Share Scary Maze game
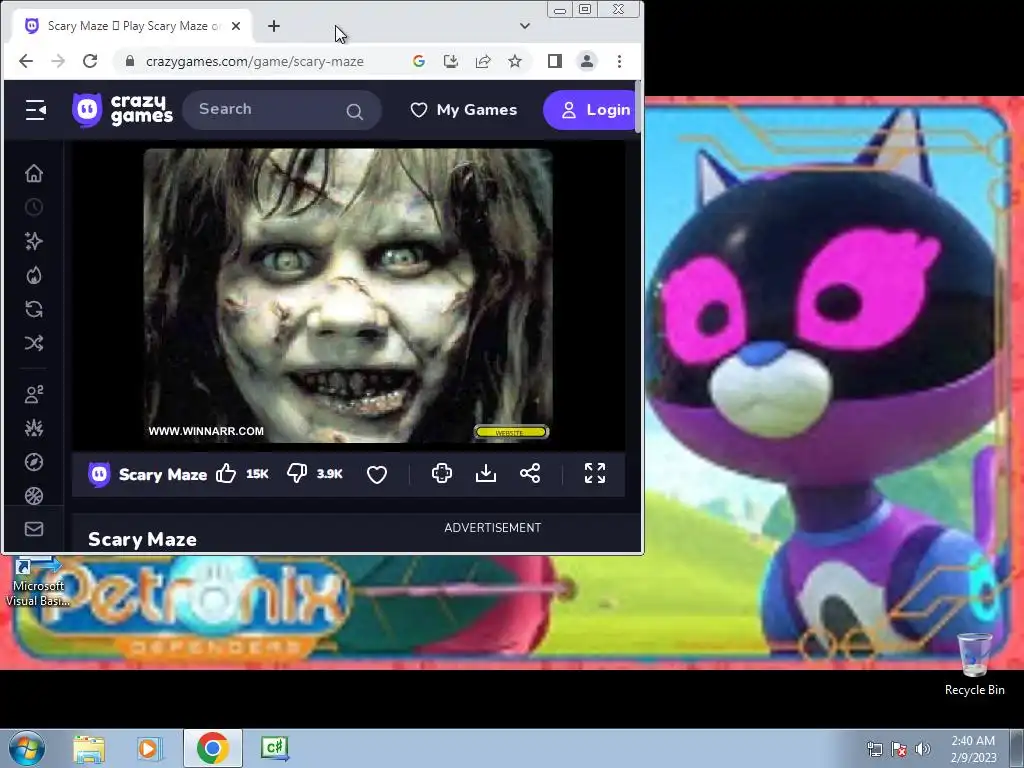 [x=530, y=473]
